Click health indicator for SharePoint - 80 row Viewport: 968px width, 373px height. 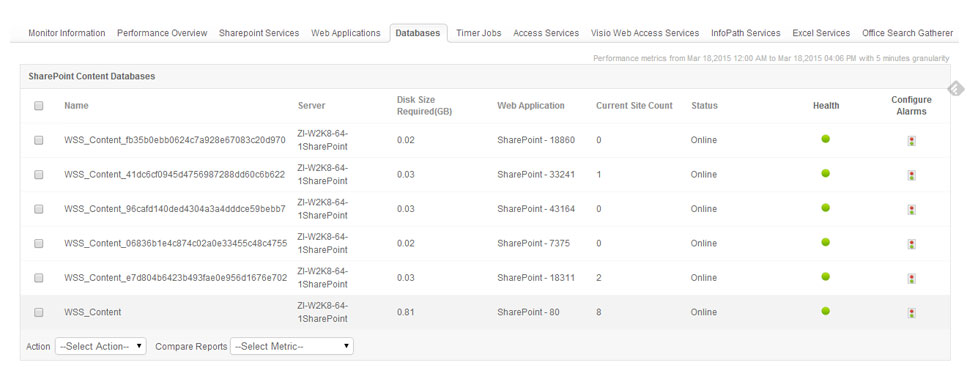pos(825,311)
